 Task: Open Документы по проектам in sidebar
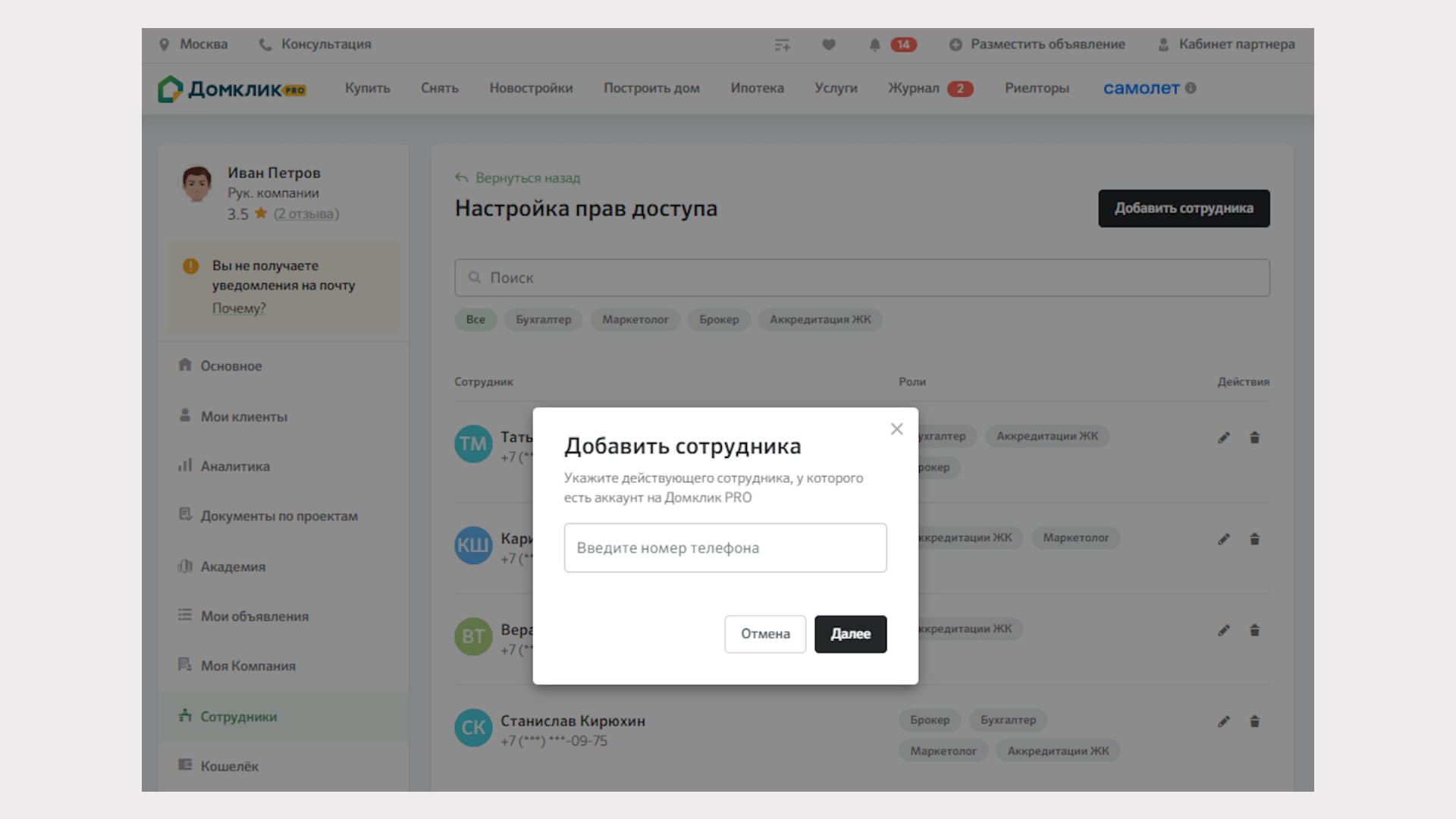pyautogui.click(x=283, y=516)
